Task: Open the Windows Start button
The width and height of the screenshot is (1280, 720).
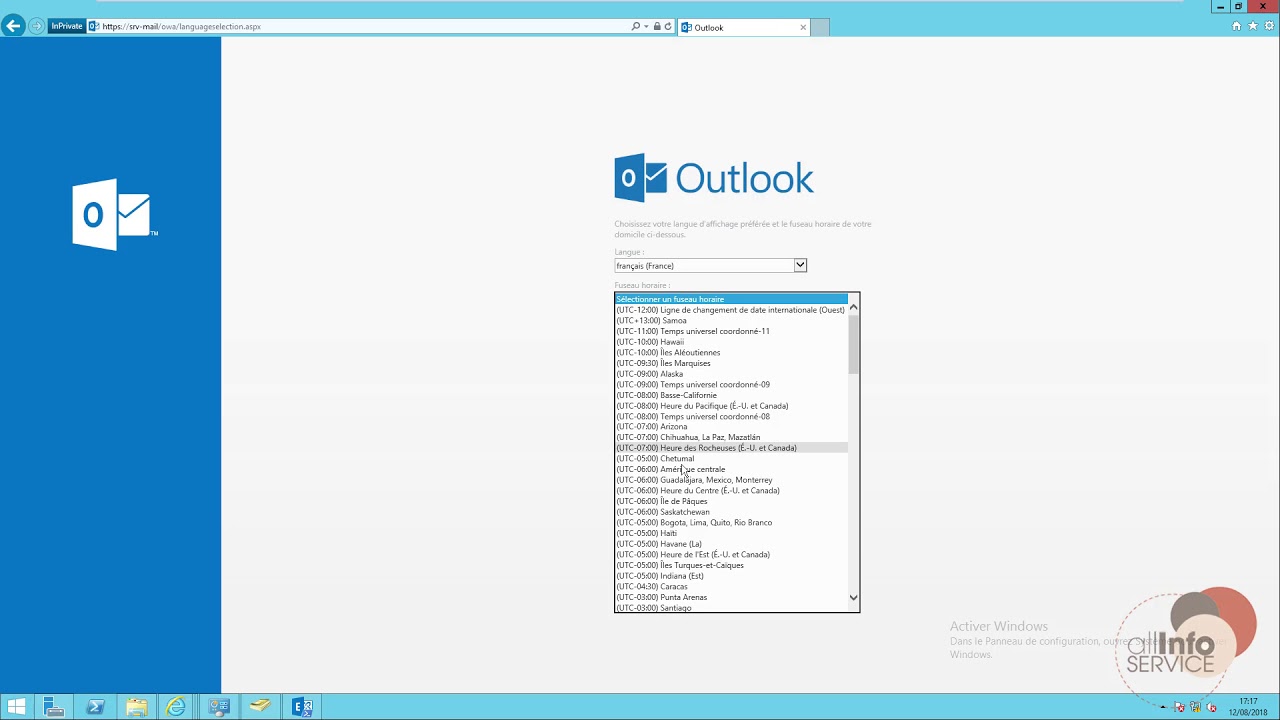Action: 17,707
